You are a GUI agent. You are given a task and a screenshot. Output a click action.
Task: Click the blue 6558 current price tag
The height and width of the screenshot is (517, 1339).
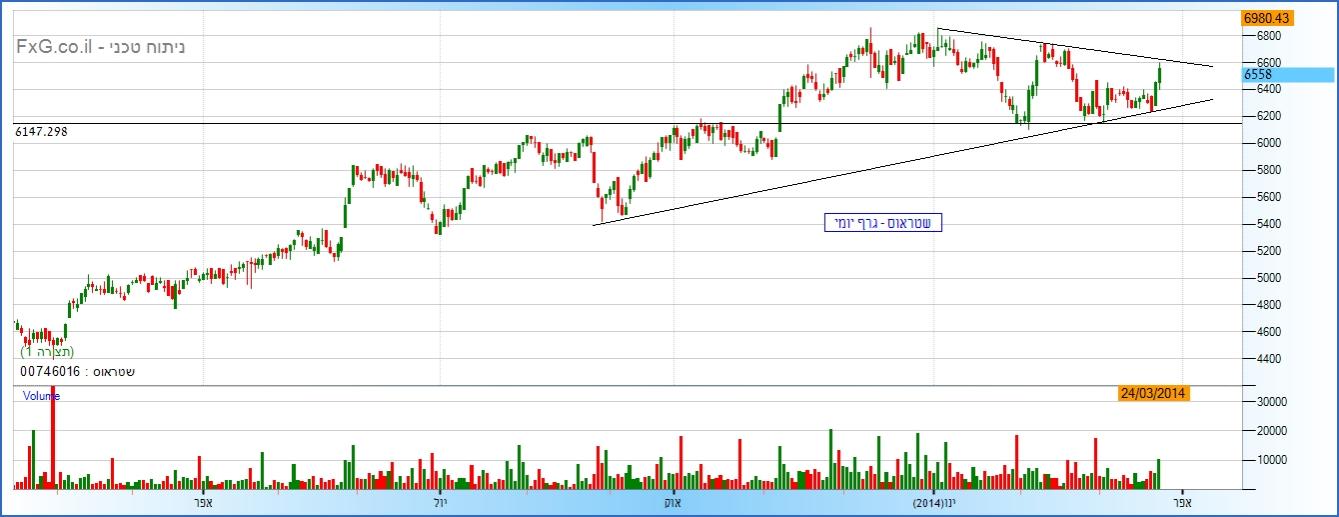(1286, 75)
